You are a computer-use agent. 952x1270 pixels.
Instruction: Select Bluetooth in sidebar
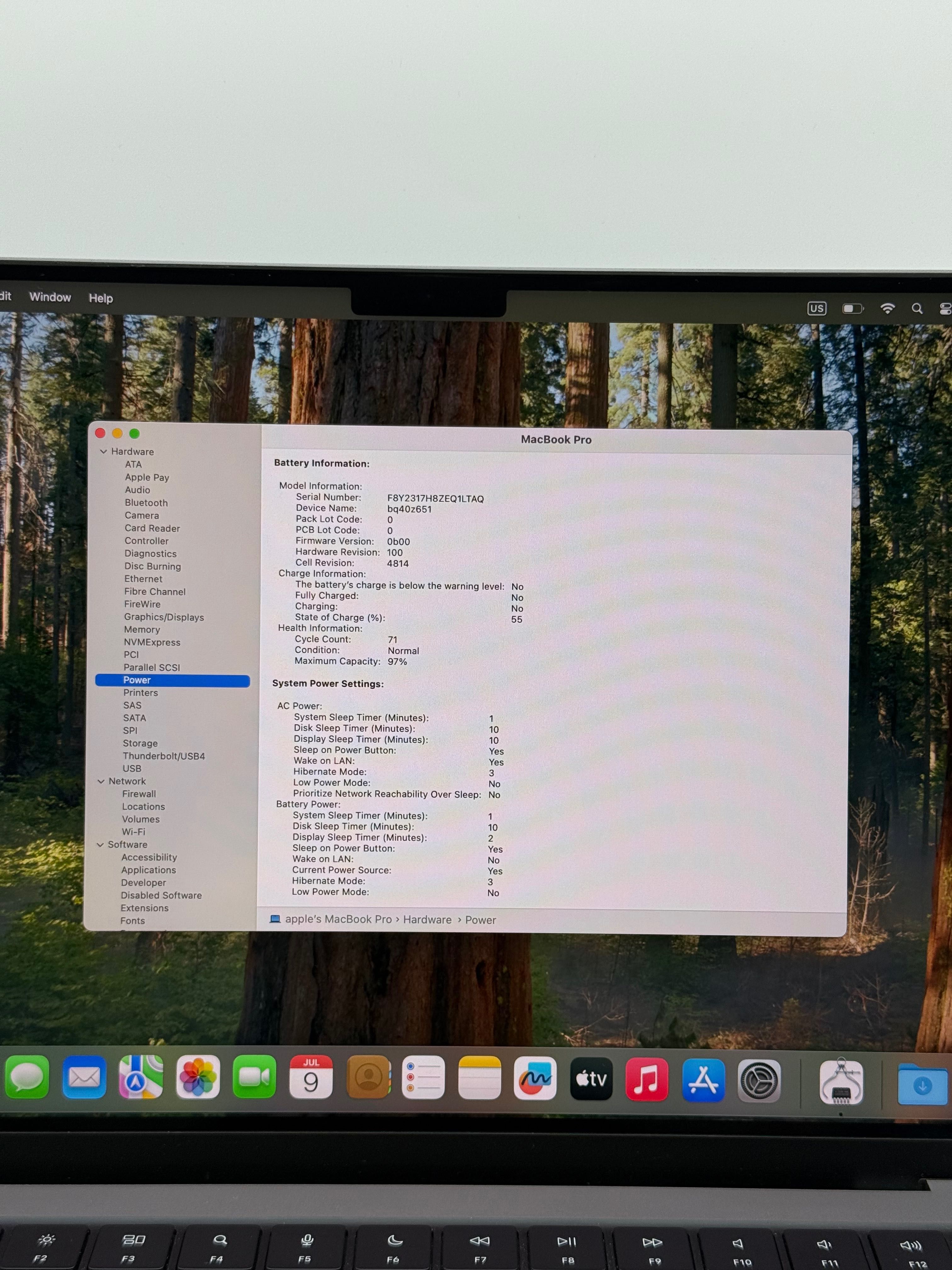[x=146, y=502]
